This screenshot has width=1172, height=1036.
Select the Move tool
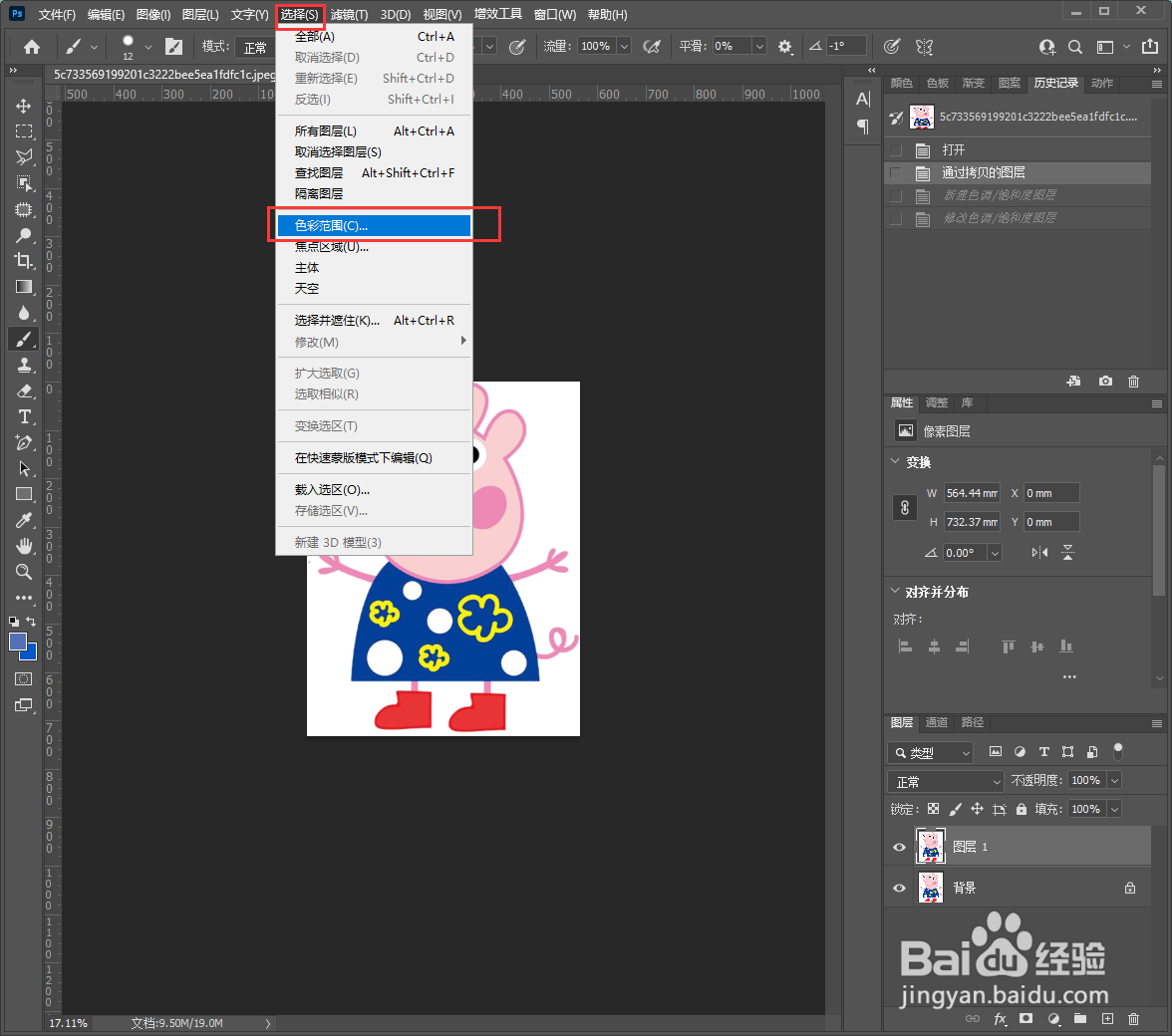(24, 106)
